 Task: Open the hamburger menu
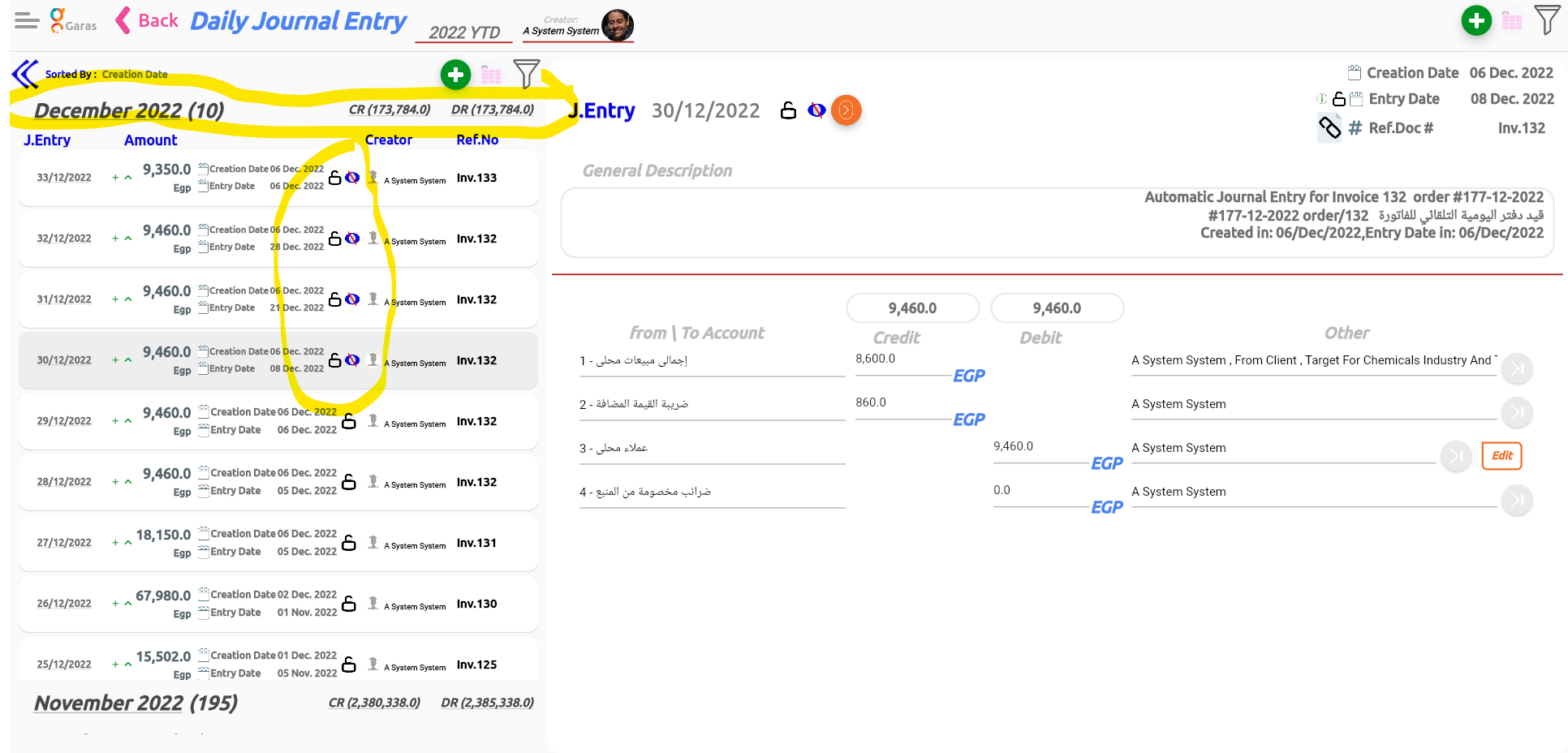[27, 21]
